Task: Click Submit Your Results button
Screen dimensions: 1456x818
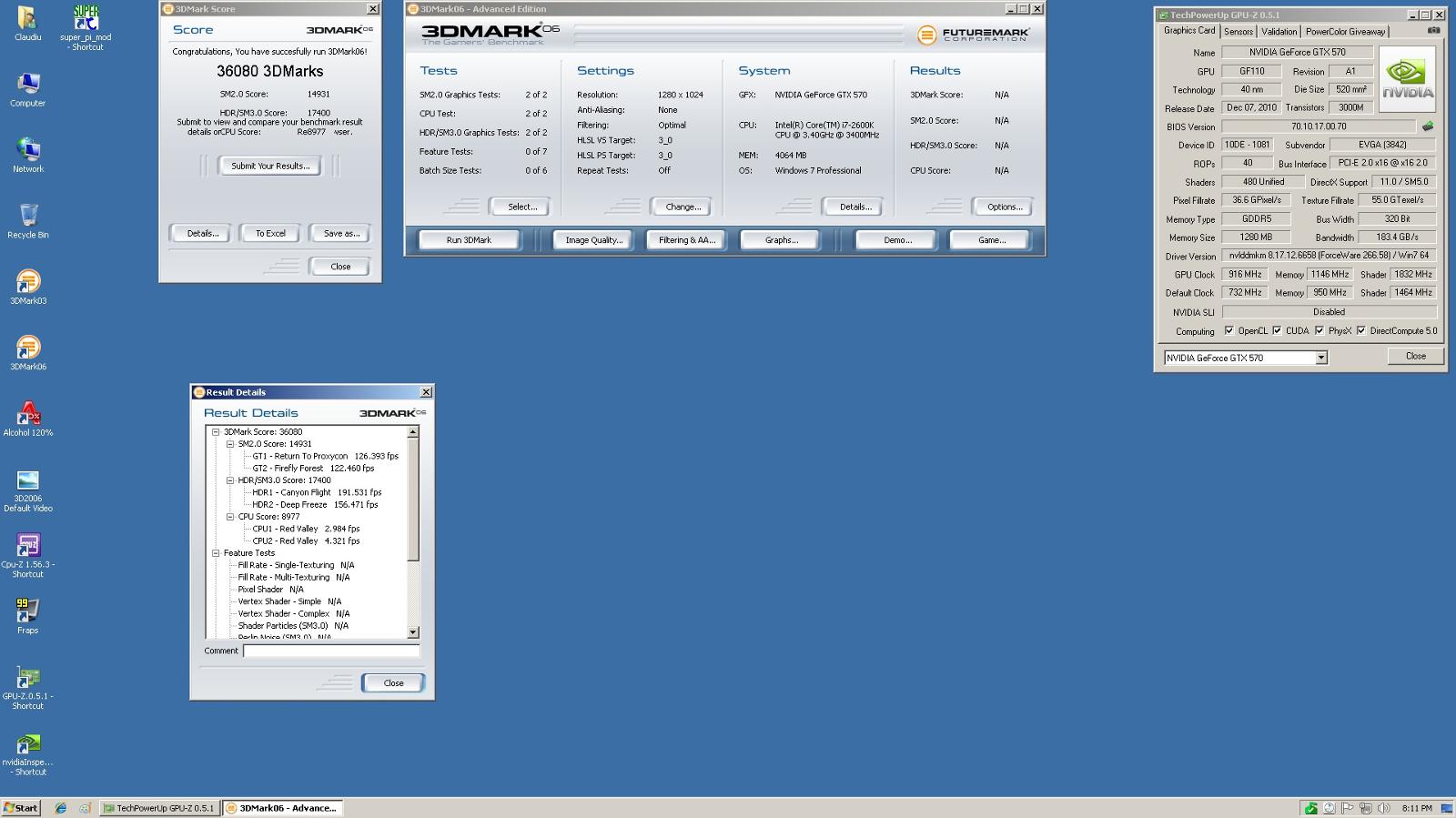Action: [x=270, y=166]
